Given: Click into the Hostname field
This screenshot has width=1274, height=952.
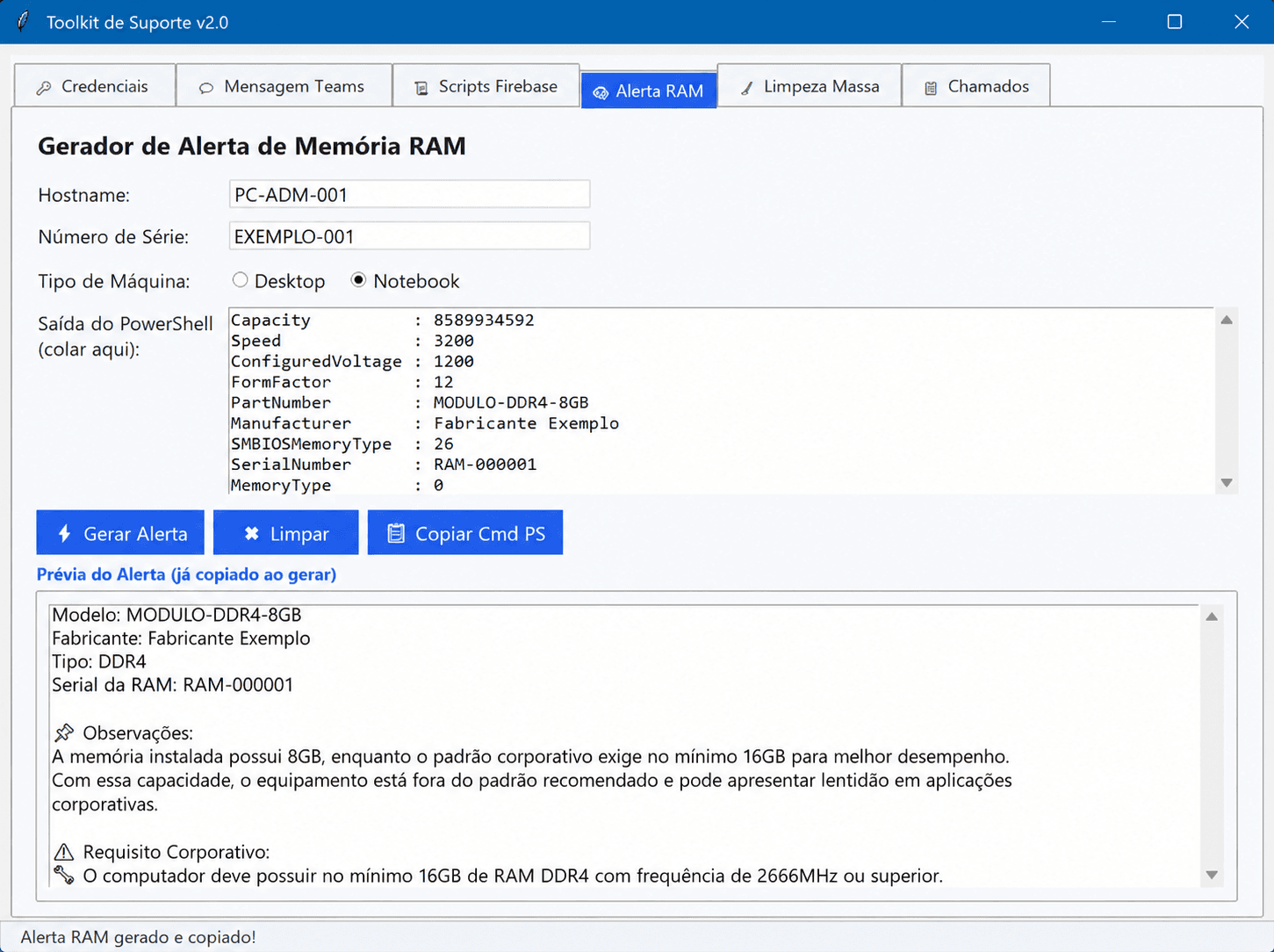Looking at the screenshot, I should [409, 194].
